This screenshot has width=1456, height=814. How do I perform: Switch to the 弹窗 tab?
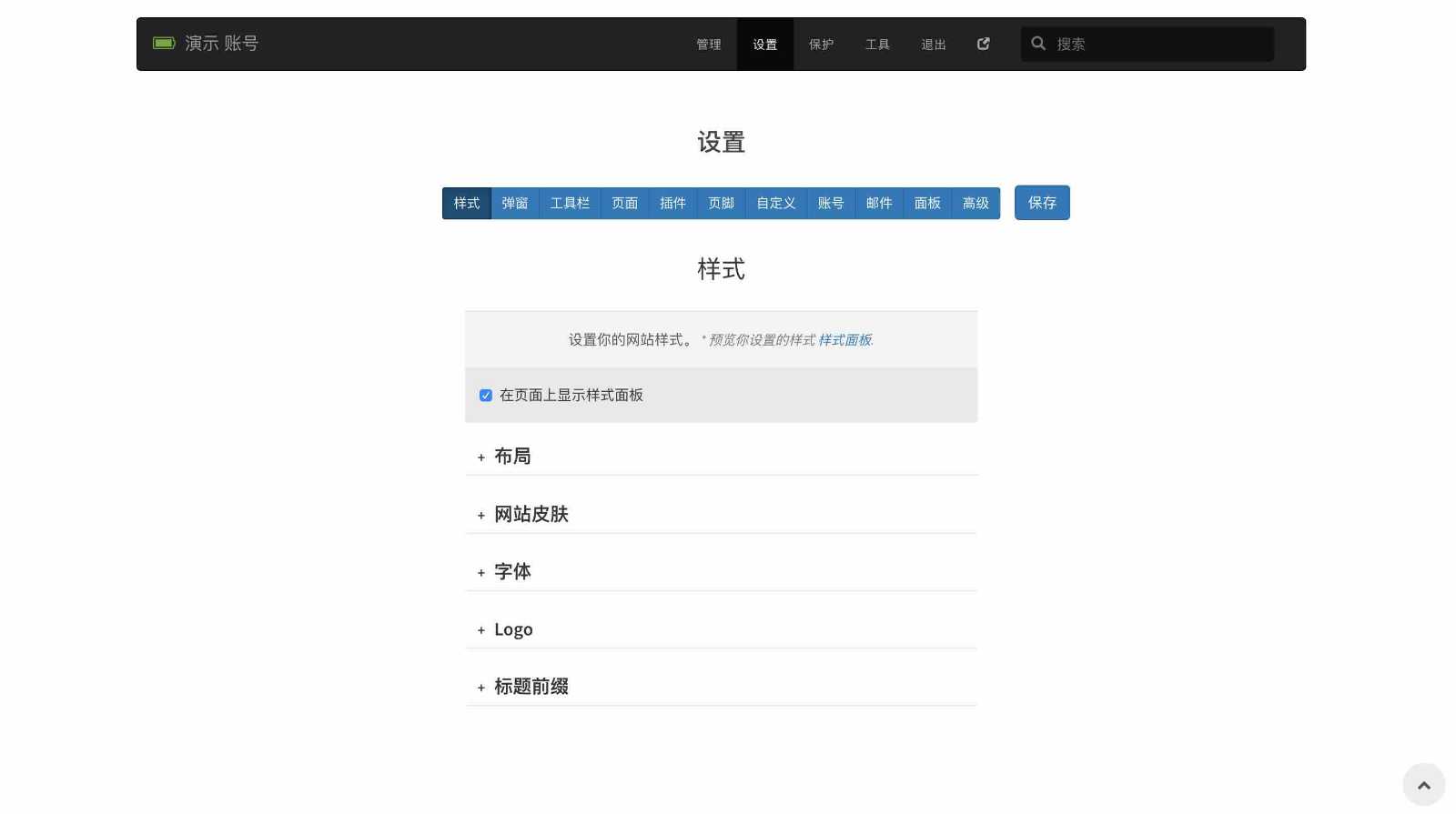click(514, 204)
